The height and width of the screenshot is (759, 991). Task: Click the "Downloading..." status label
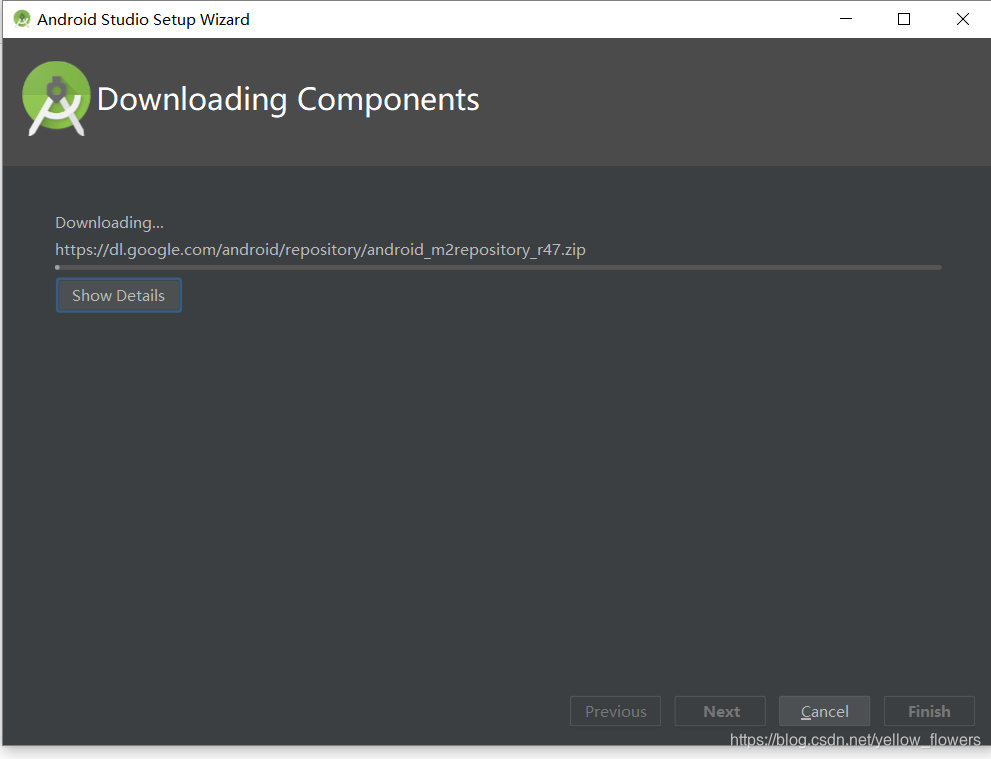point(109,222)
